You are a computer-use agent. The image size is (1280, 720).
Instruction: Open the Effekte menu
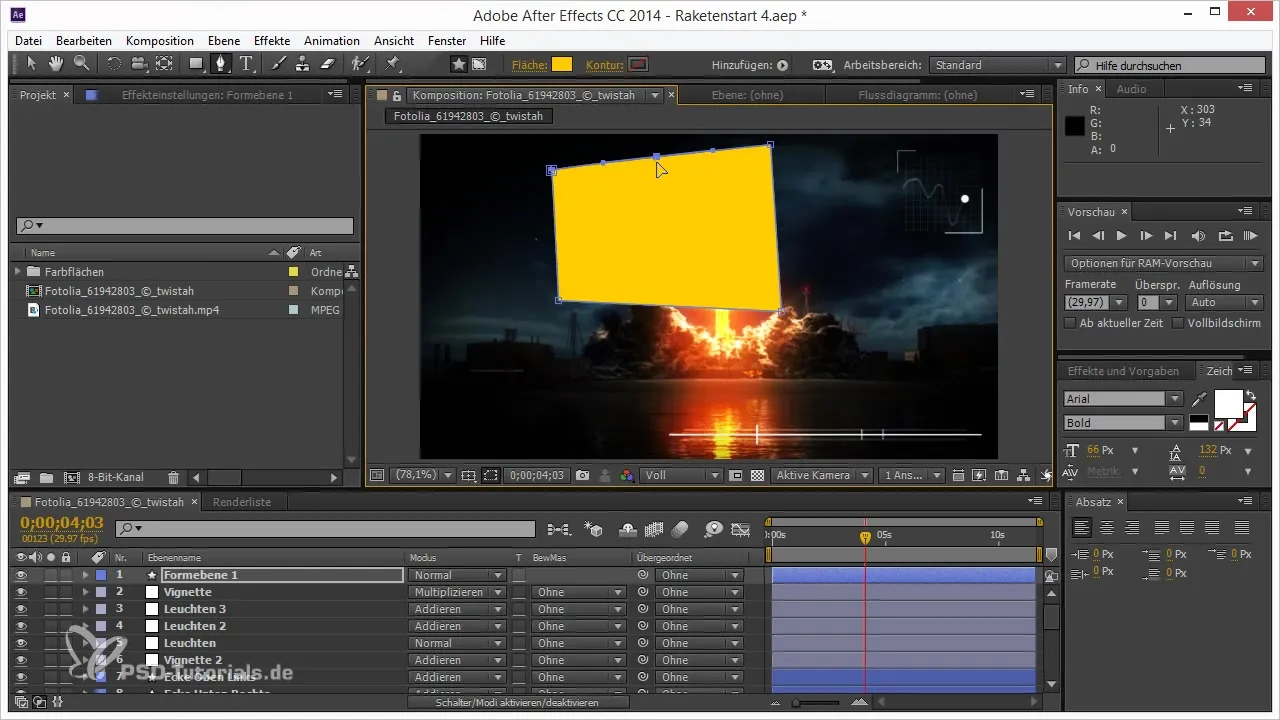pos(272,41)
